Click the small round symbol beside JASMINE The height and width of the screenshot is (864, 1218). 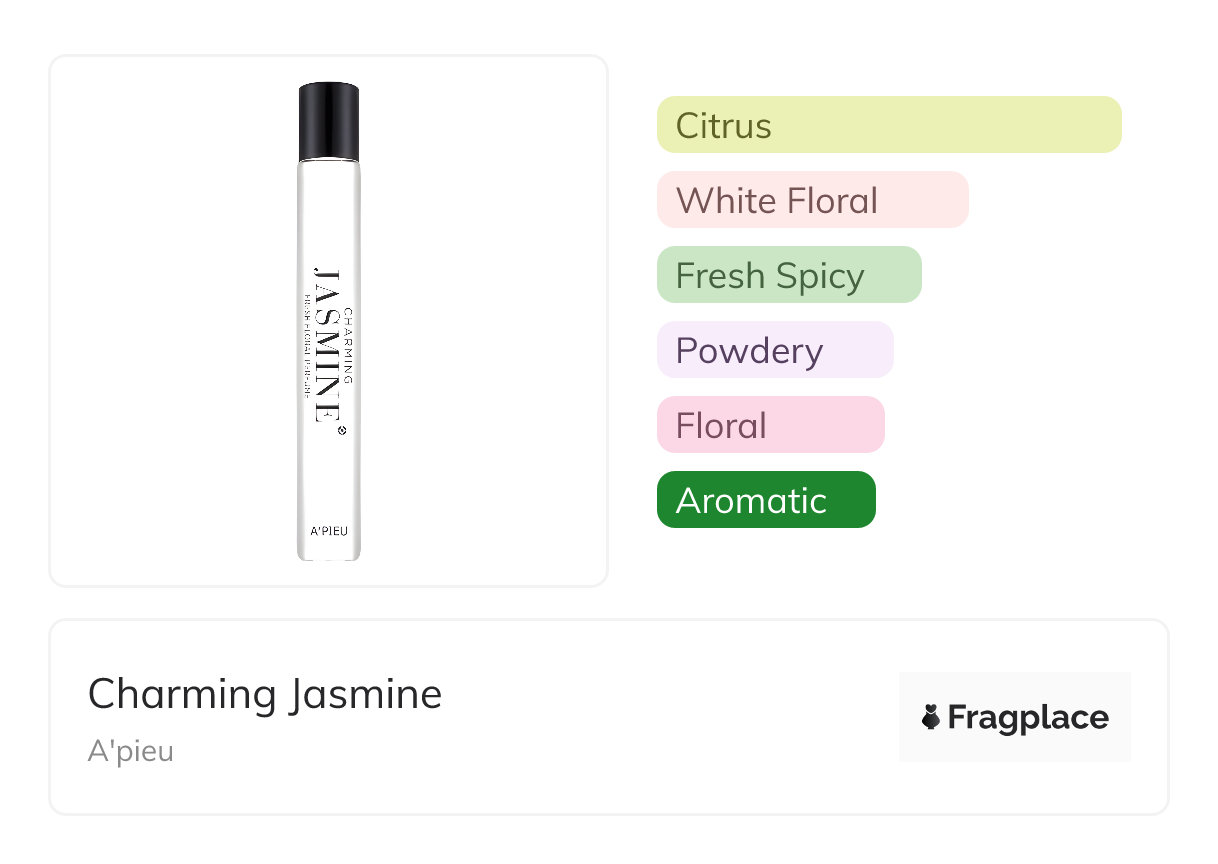tap(341, 431)
